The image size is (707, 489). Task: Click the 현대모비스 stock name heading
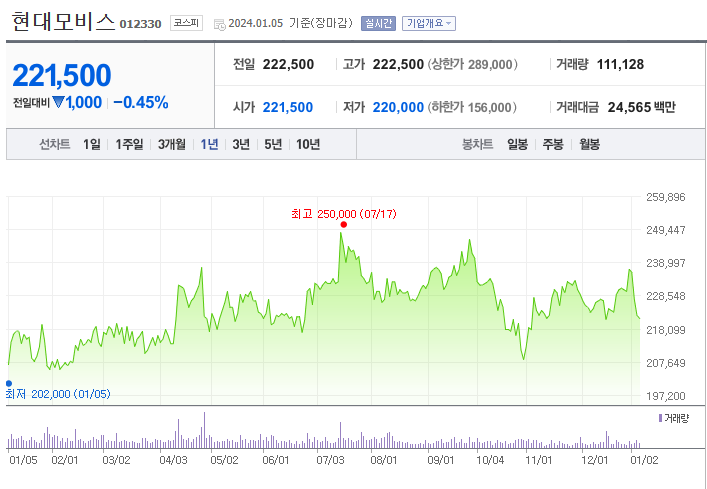(x=63, y=22)
